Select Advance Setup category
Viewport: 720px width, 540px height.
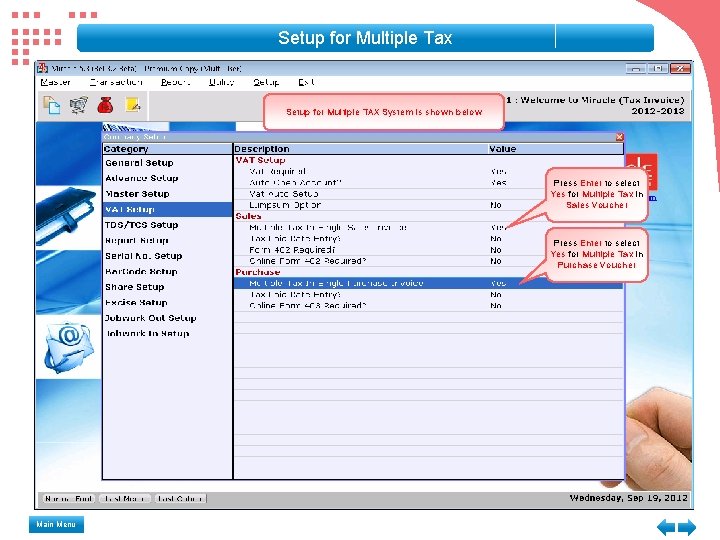pos(168,178)
